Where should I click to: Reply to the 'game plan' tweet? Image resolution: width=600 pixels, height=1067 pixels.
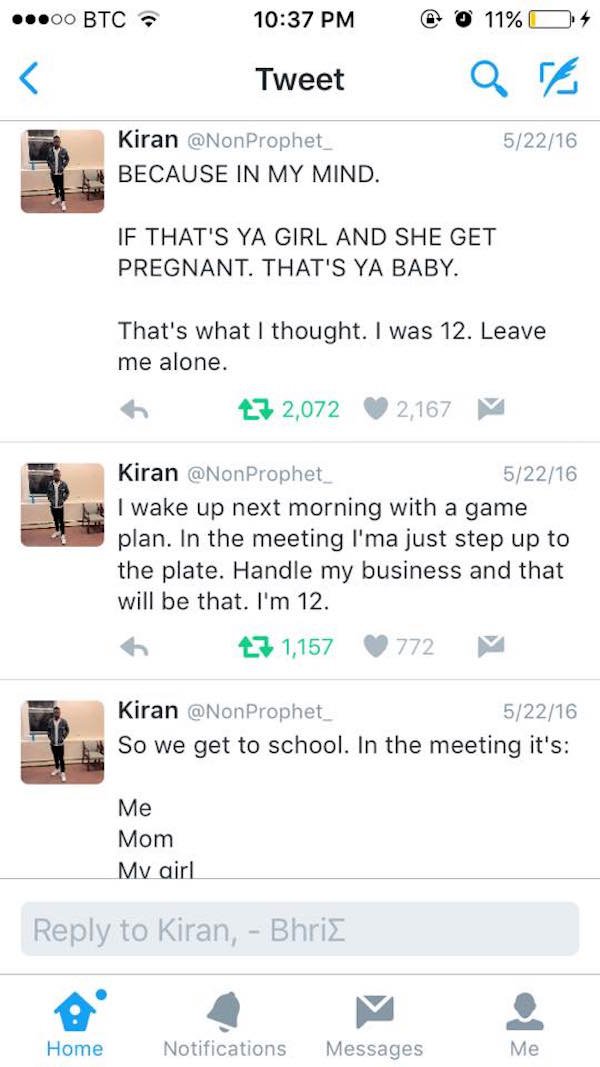click(x=135, y=646)
